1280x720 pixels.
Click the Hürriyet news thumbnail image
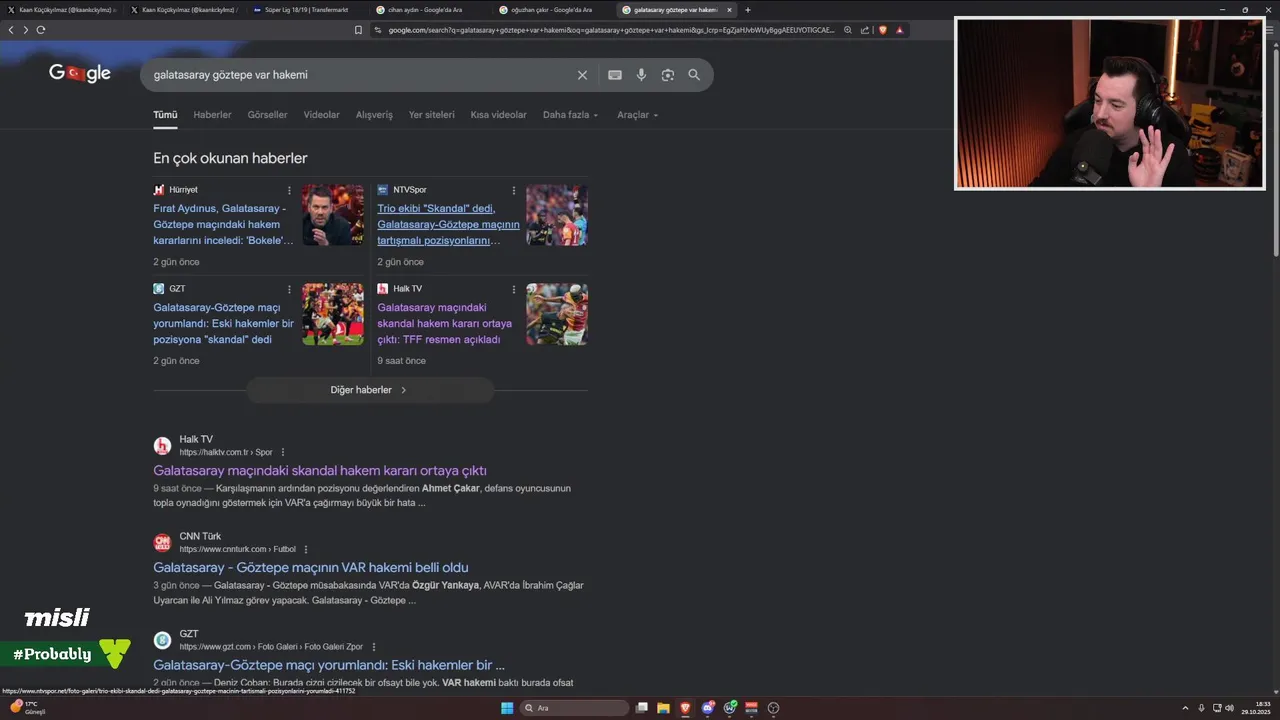(x=333, y=215)
